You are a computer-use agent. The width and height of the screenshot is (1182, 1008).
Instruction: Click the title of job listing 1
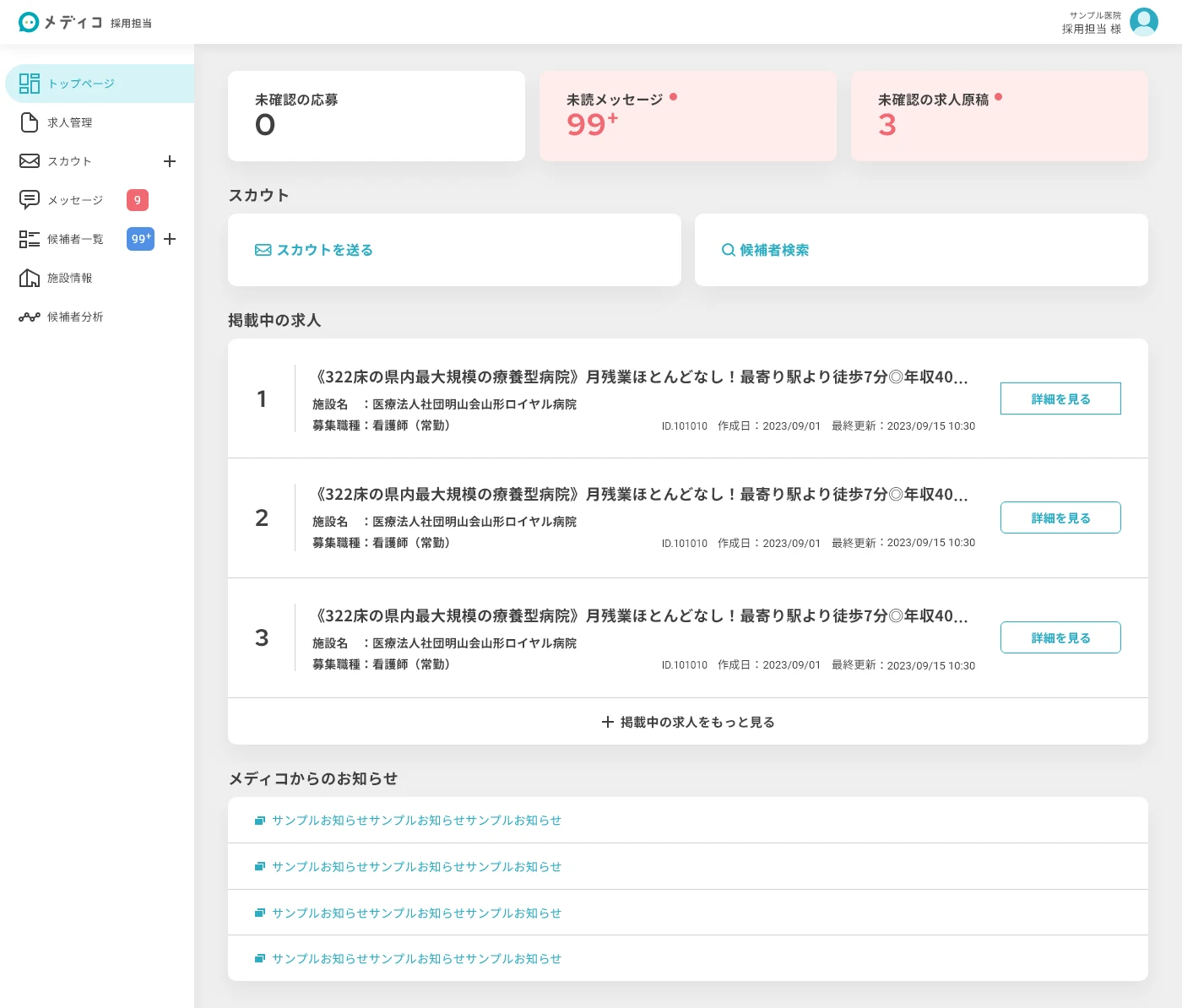pyautogui.click(x=641, y=377)
